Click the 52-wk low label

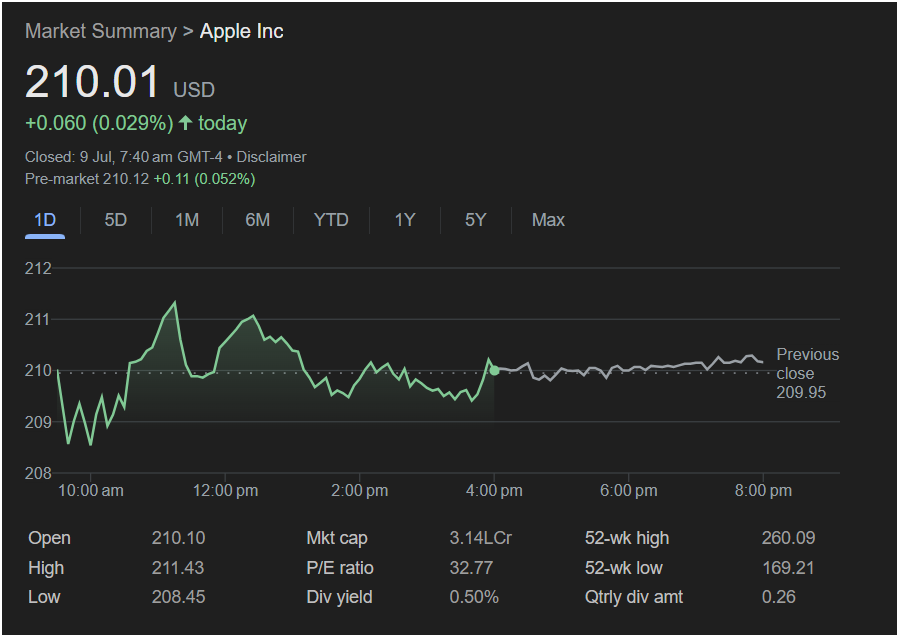click(x=623, y=568)
